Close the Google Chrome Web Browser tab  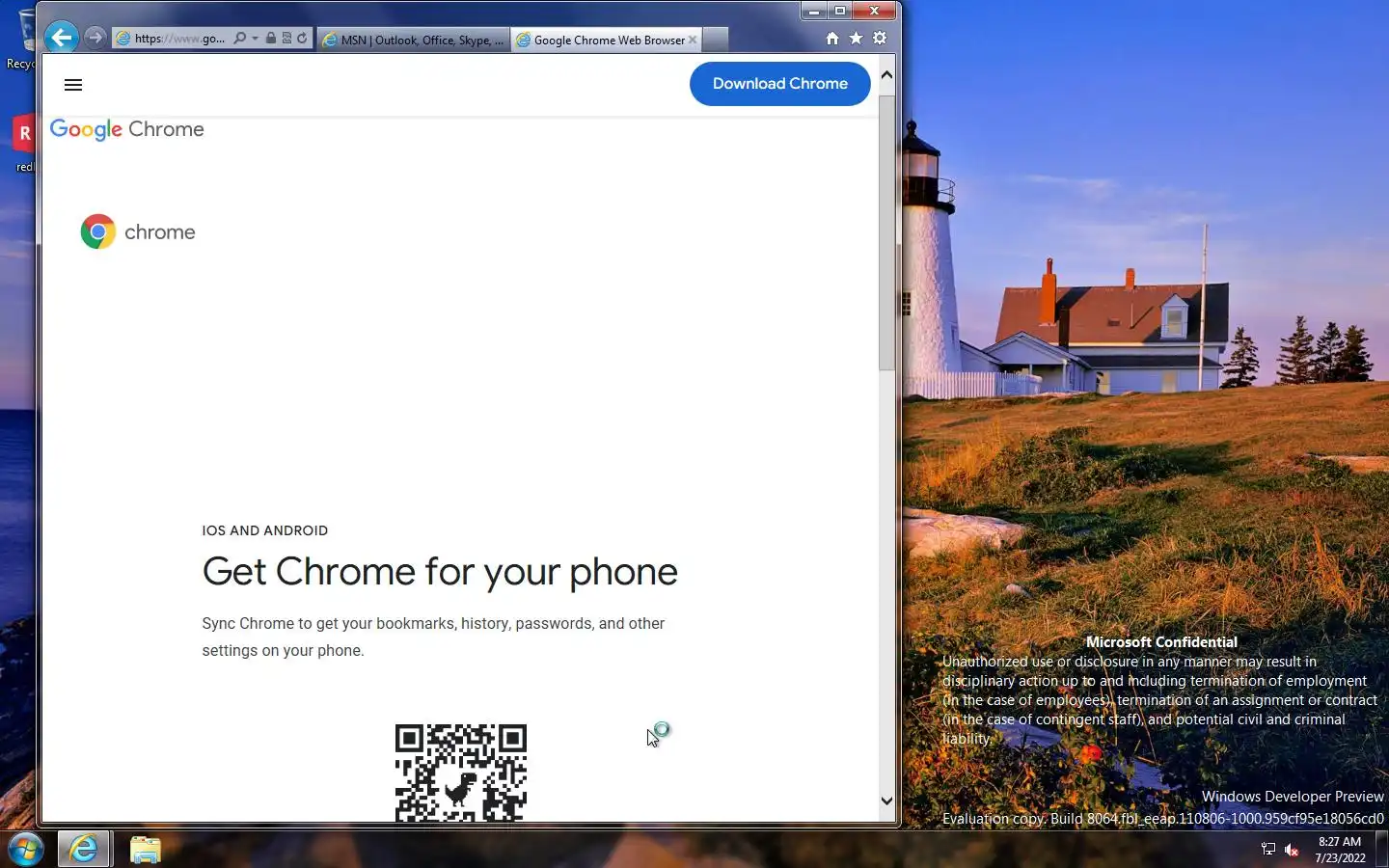[x=693, y=40]
